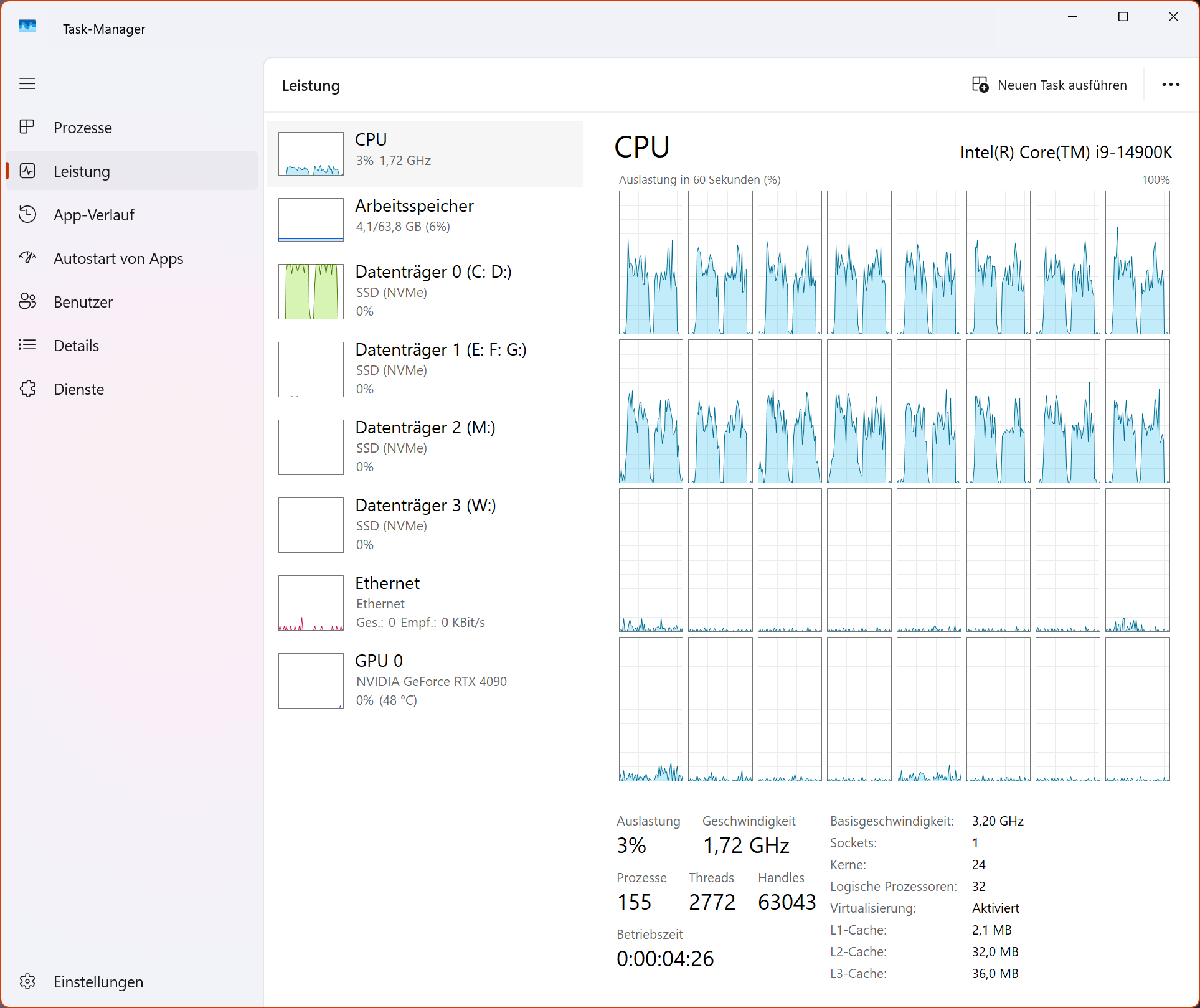1200x1008 pixels.
Task: Open the three-dot more options menu
Action: click(x=1170, y=85)
